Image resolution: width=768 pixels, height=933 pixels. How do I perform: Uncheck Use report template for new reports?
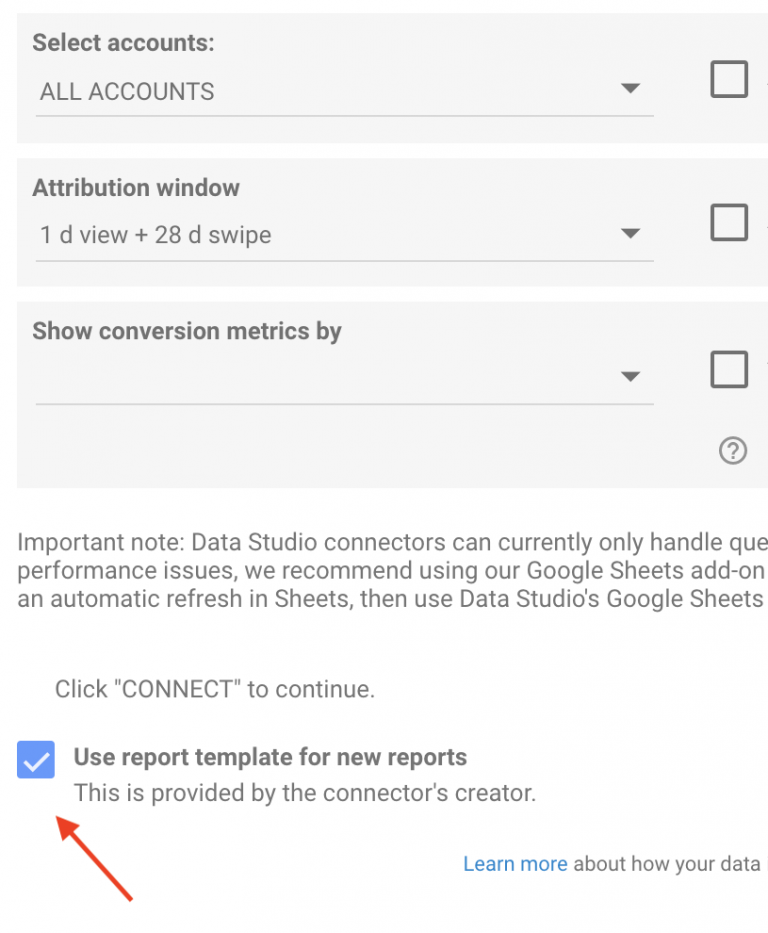[36, 760]
